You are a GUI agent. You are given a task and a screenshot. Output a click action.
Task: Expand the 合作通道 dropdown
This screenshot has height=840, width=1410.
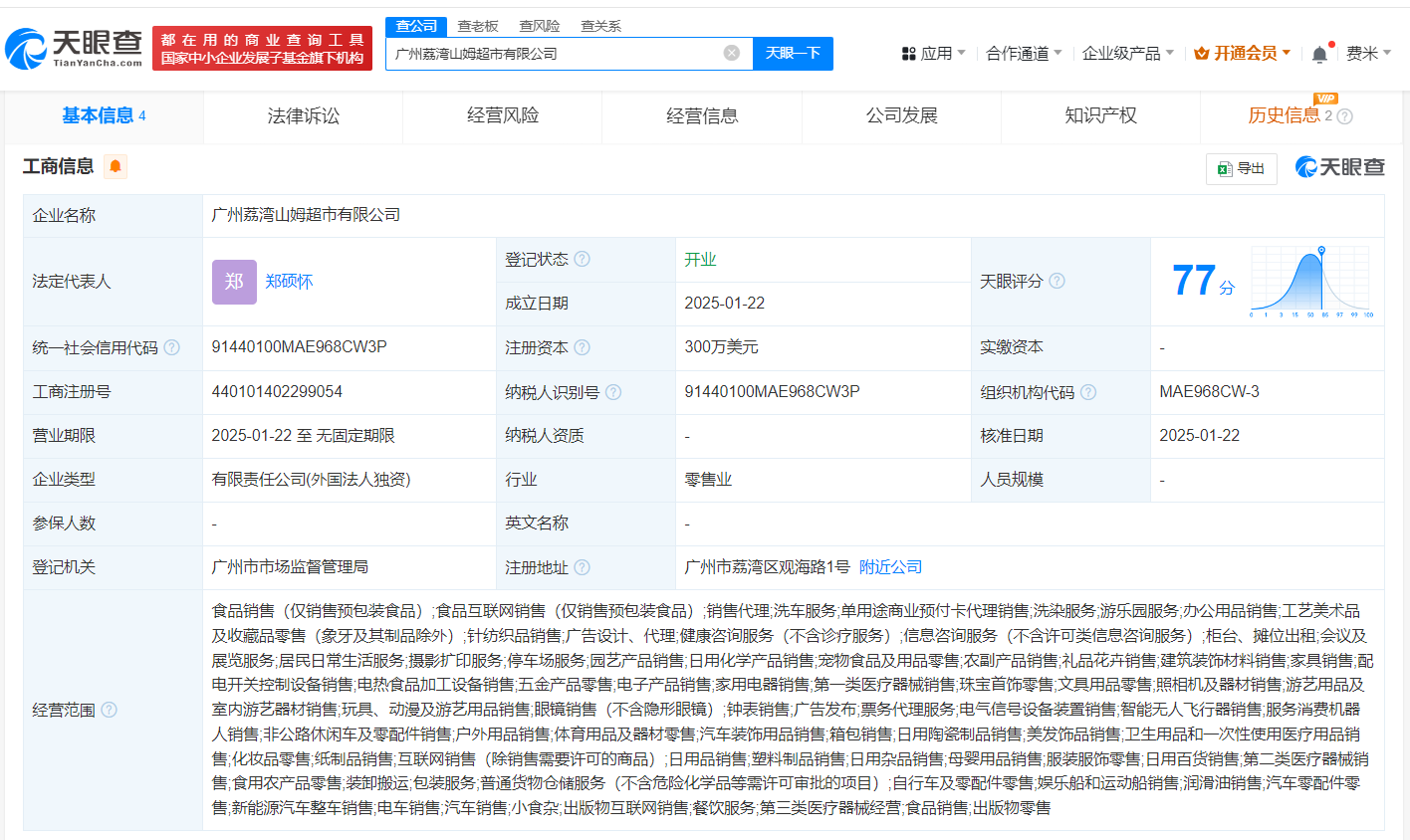click(1024, 54)
